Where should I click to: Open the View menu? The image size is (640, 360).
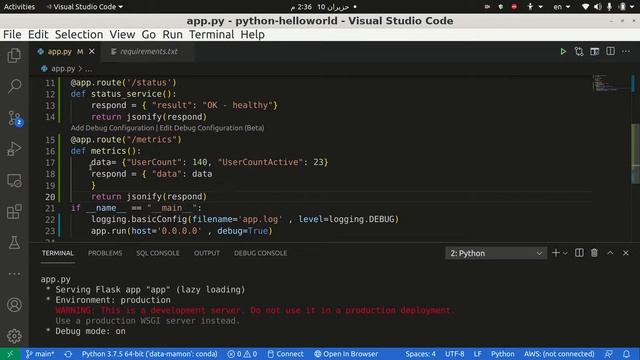[x=122, y=35]
